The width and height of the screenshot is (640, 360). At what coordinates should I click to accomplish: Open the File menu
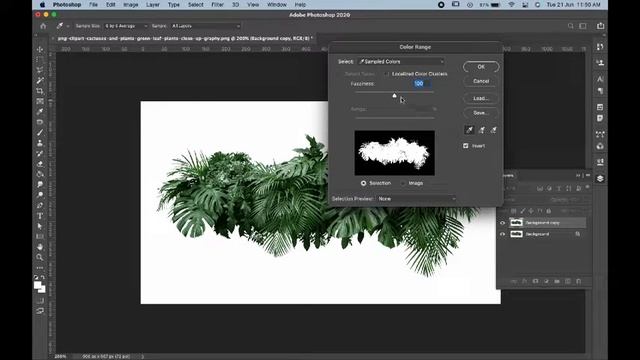coord(93,5)
